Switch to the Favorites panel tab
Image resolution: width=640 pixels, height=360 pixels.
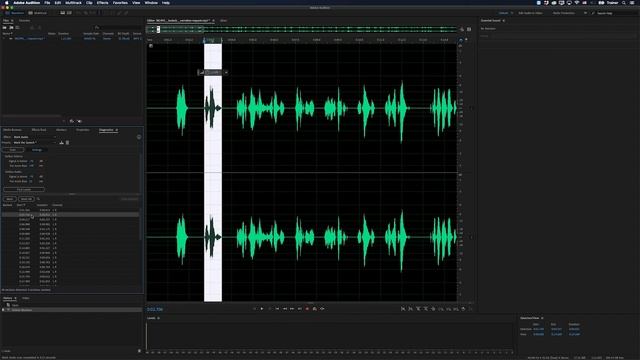tap(24, 20)
